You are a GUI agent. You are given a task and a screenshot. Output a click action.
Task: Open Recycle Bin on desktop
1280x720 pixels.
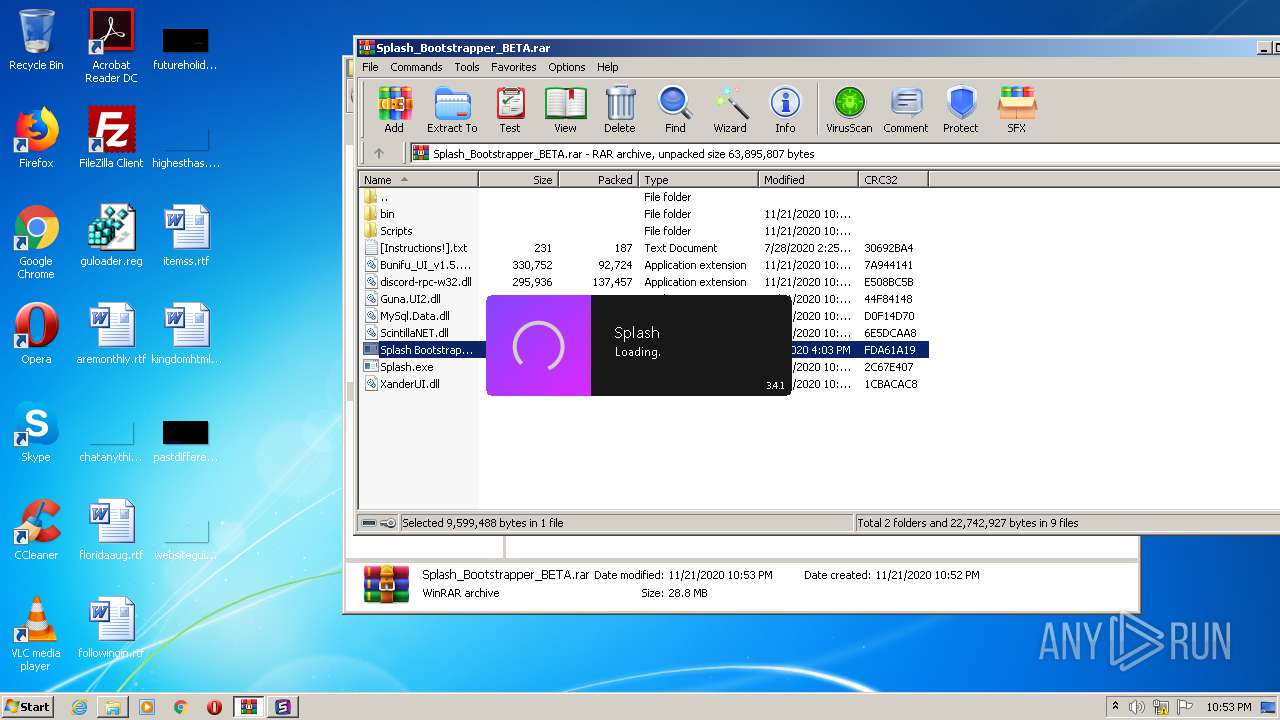(x=36, y=40)
